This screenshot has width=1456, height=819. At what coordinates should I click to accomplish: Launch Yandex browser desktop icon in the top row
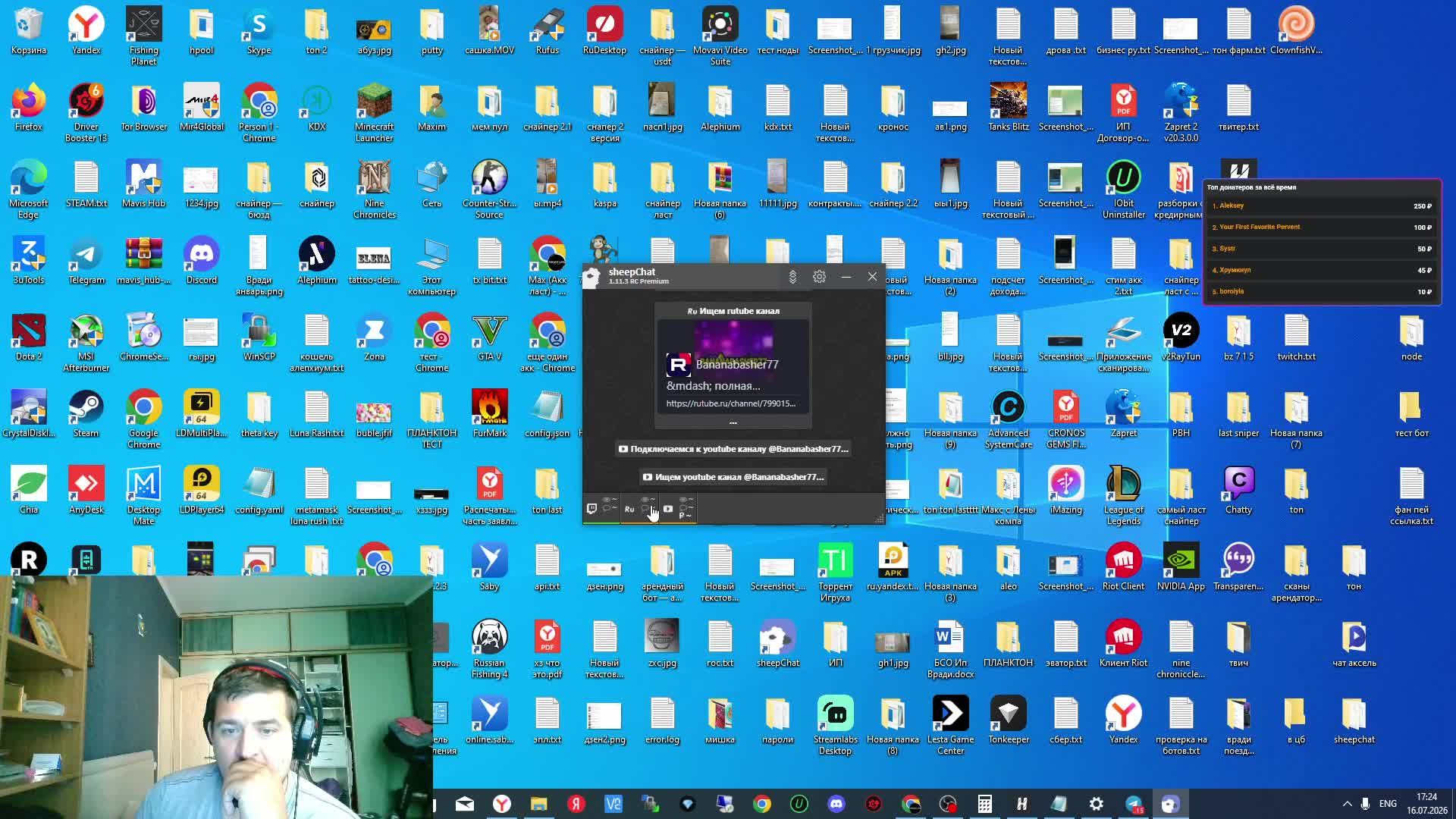(86, 32)
